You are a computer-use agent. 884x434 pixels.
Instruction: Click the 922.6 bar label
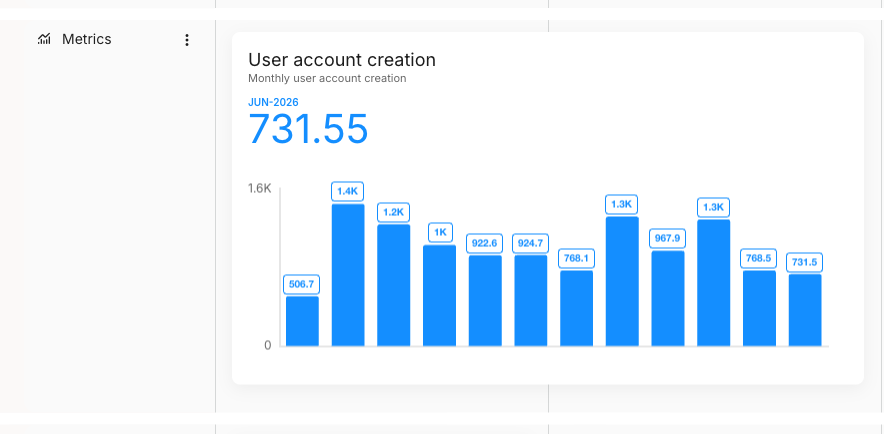tap(484, 243)
